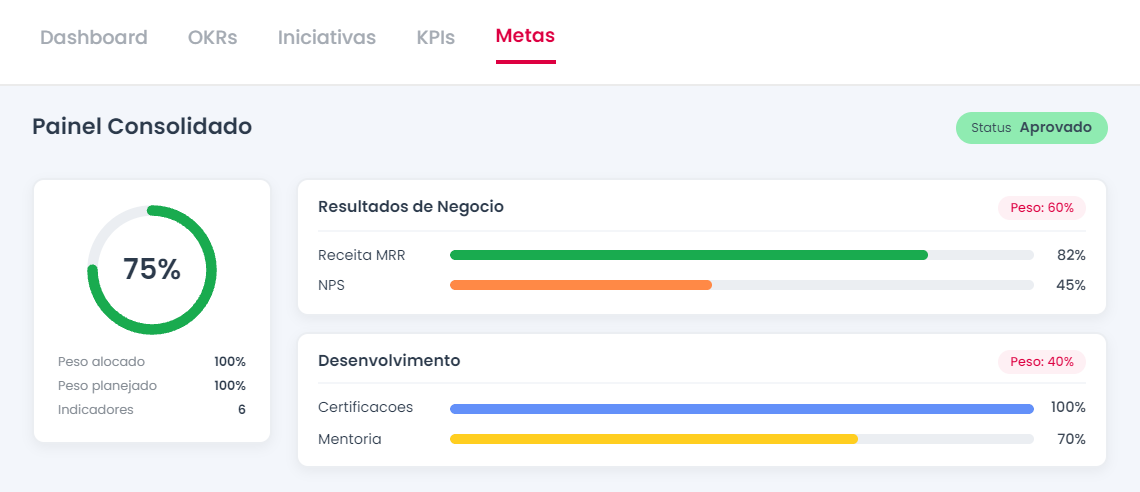Click the active Metas tab
This screenshot has width=1140, height=492.
coord(526,36)
